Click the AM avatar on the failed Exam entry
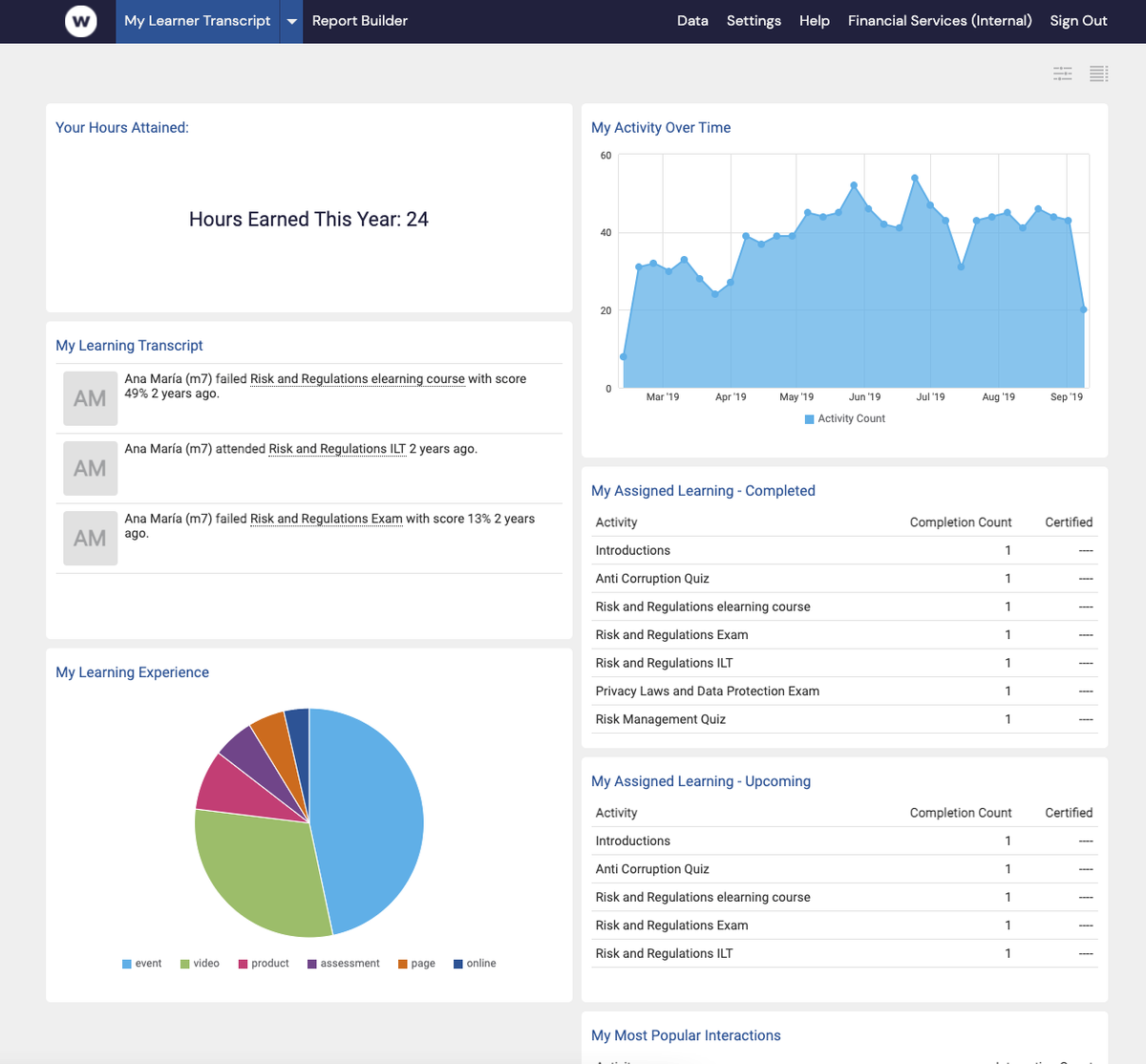This screenshot has width=1146, height=1064. (x=90, y=538)
